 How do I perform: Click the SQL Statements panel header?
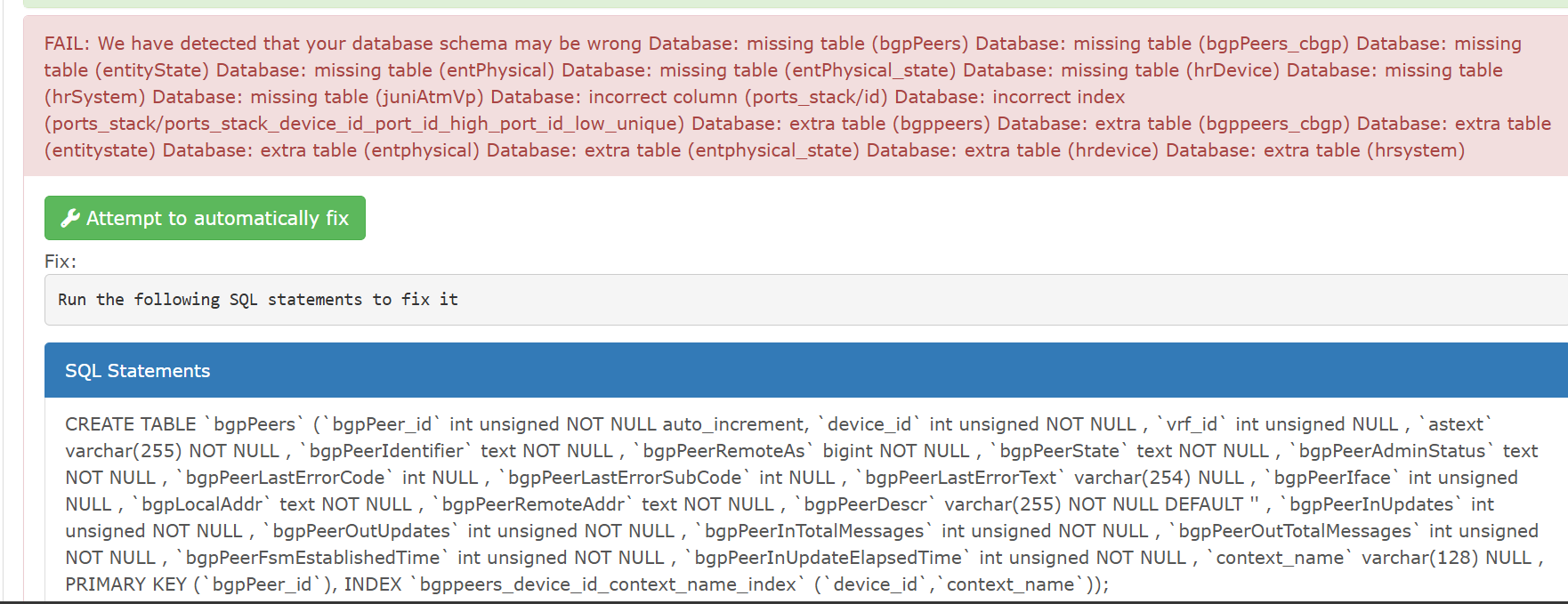(x=137, y=371)
